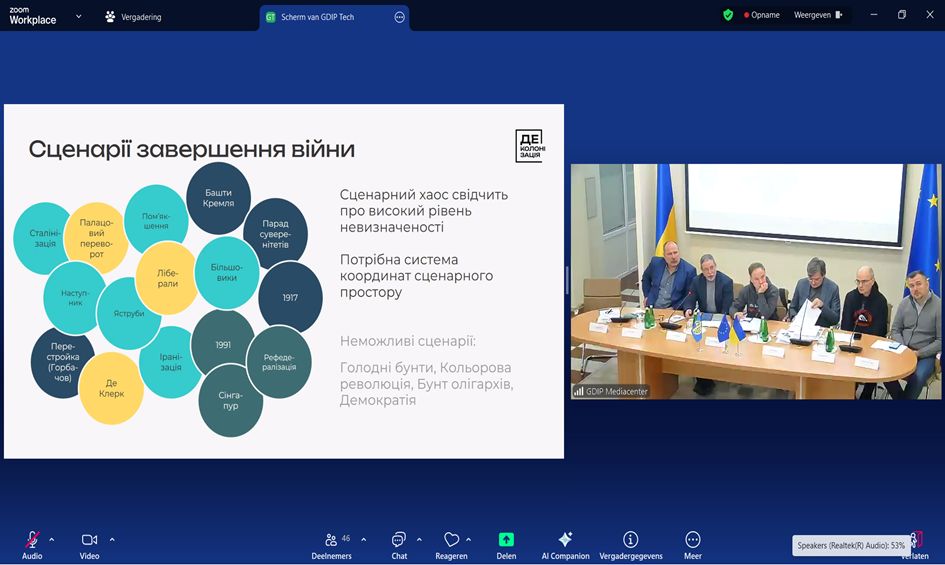Start sharing with green Delen icon

[x=506, y=540]
